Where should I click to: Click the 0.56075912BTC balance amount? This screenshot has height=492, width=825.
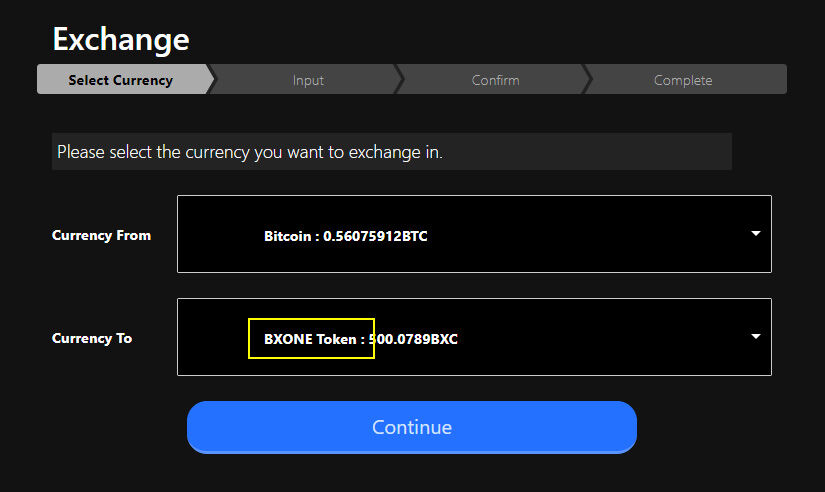[376, 236]
